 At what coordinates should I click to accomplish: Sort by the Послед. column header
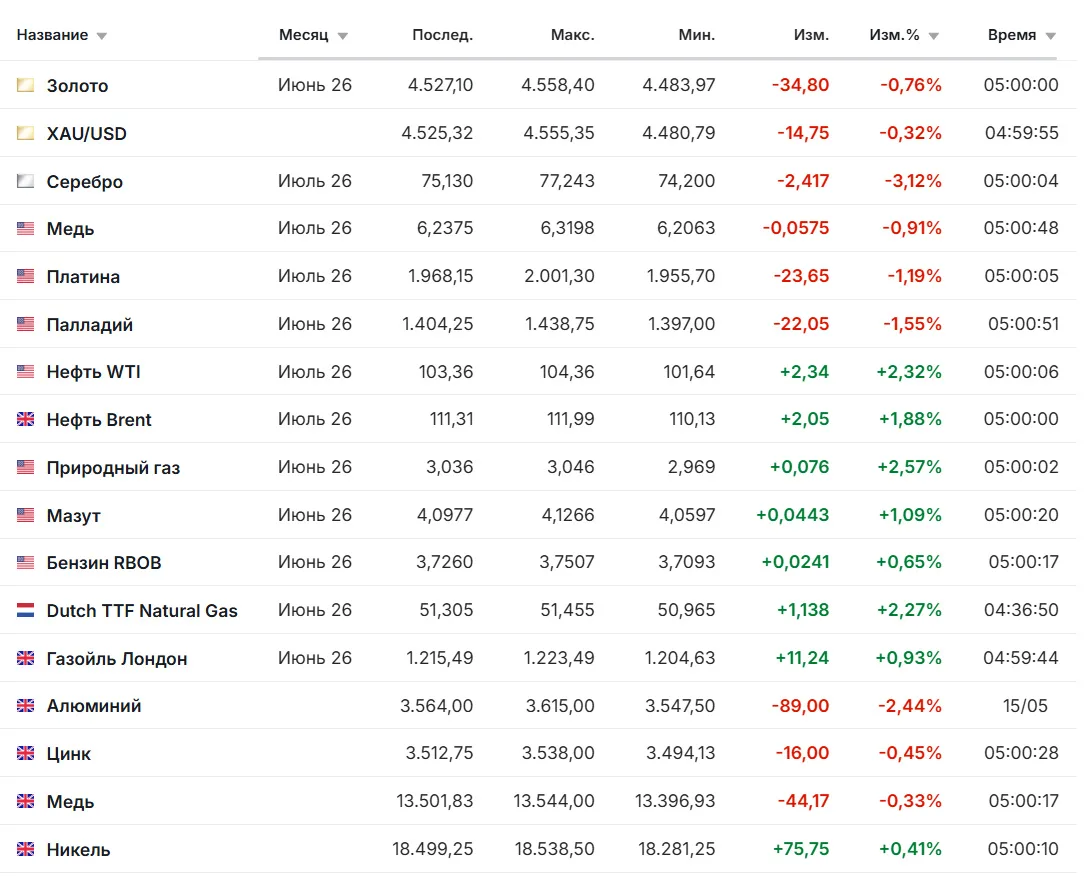click(x=443, y=35)
